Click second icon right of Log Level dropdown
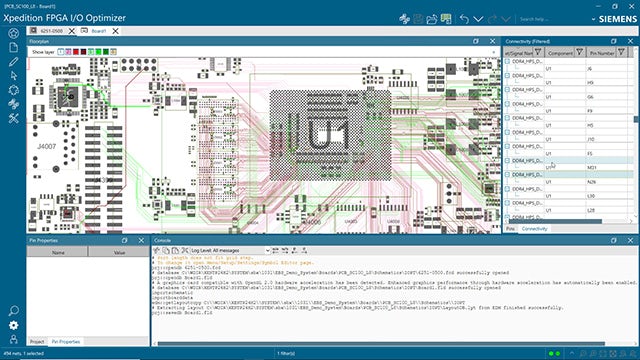This screenshot has height=360, width=640. [x=285, y=250]
